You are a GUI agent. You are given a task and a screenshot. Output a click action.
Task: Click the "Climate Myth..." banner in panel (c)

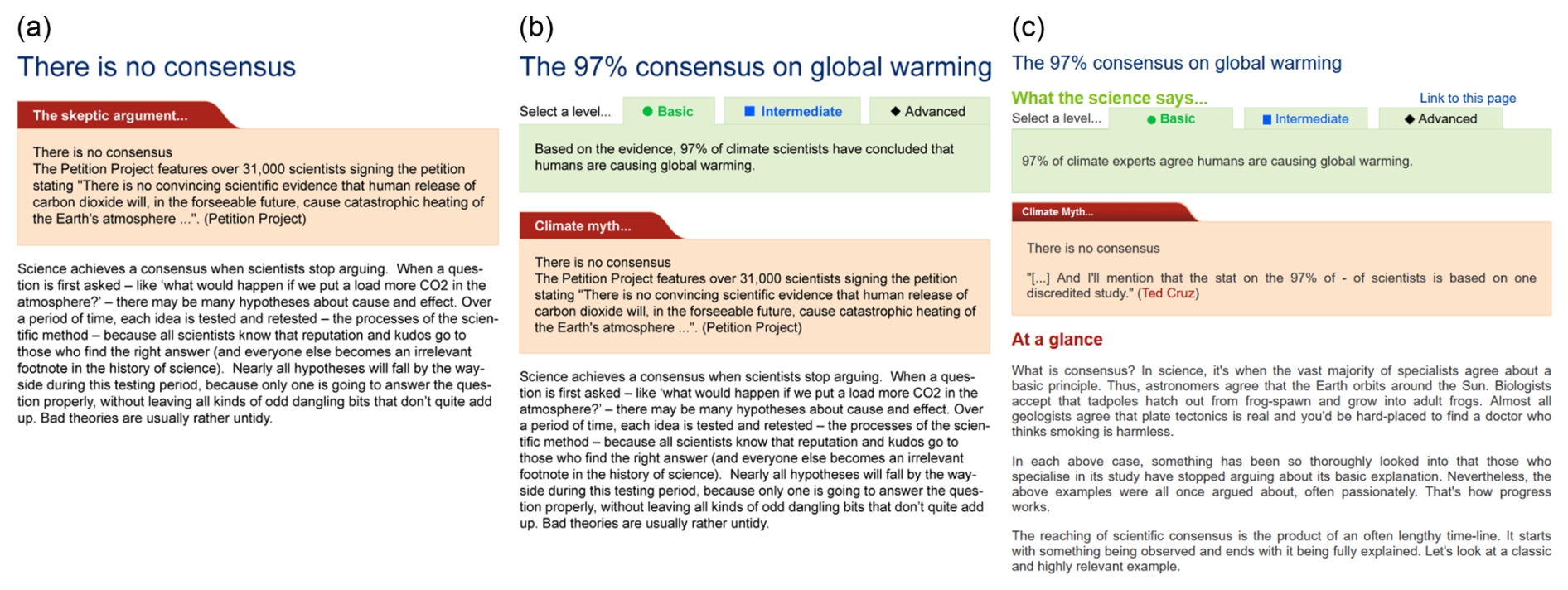point(1057,212)
